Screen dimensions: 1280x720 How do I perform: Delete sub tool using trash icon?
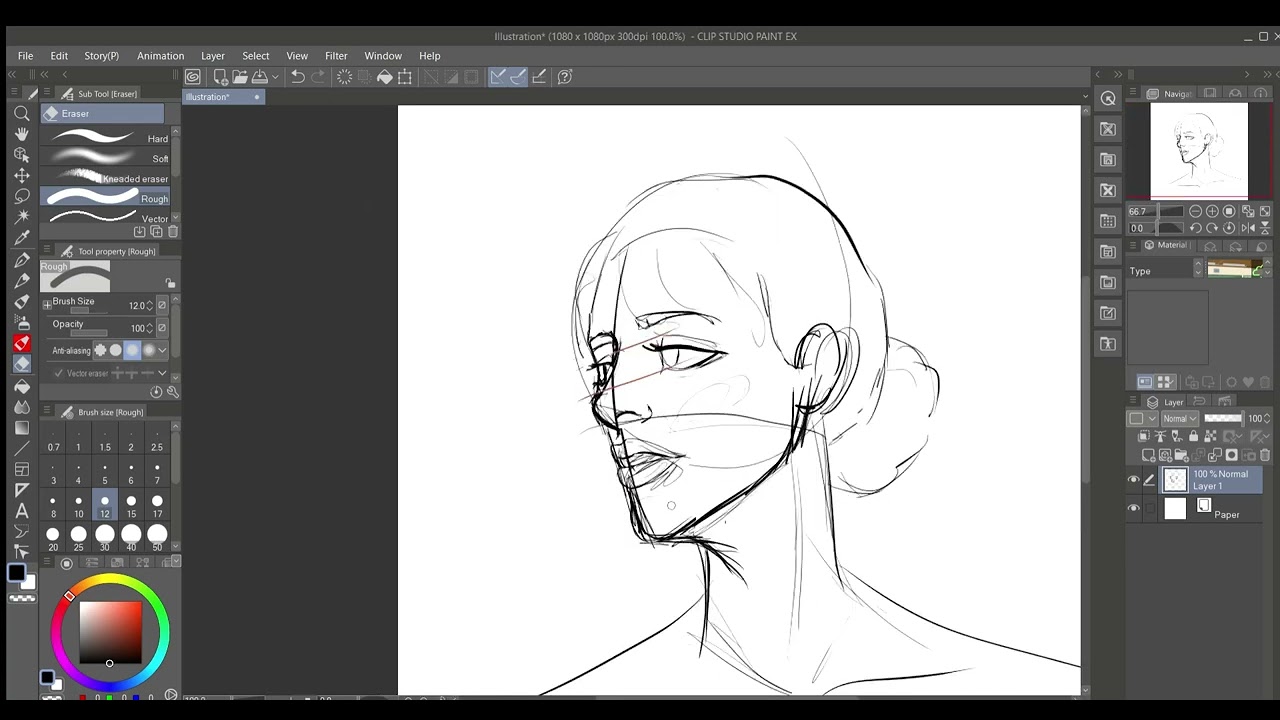point(172,232)
